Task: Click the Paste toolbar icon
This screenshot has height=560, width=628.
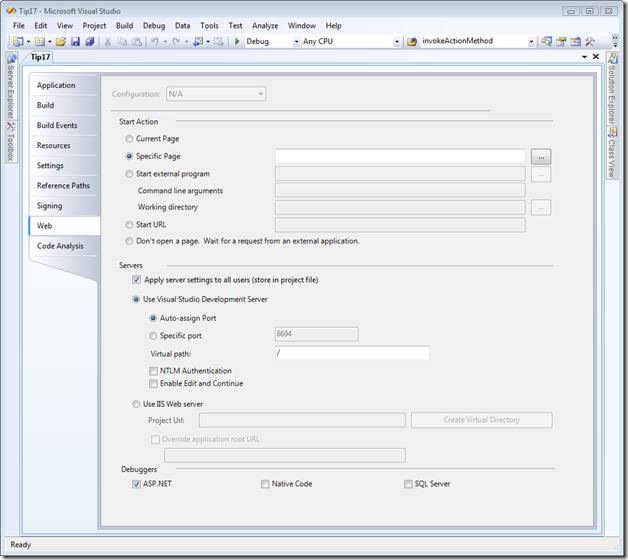Action: click(x=137, y=41)
